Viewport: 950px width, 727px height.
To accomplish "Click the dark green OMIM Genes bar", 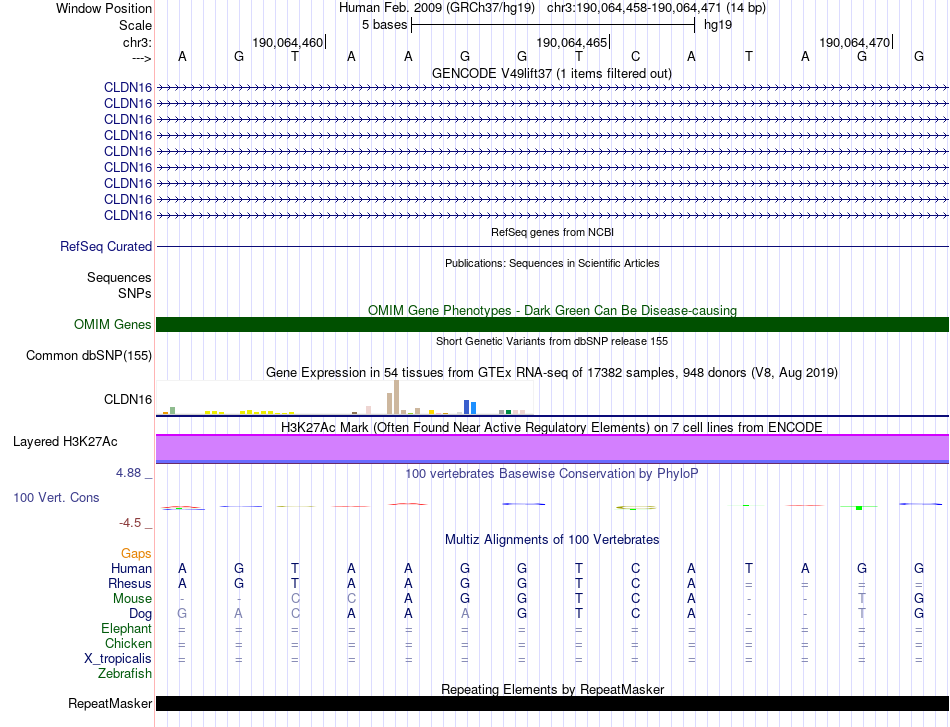I will tap(552, 324).
